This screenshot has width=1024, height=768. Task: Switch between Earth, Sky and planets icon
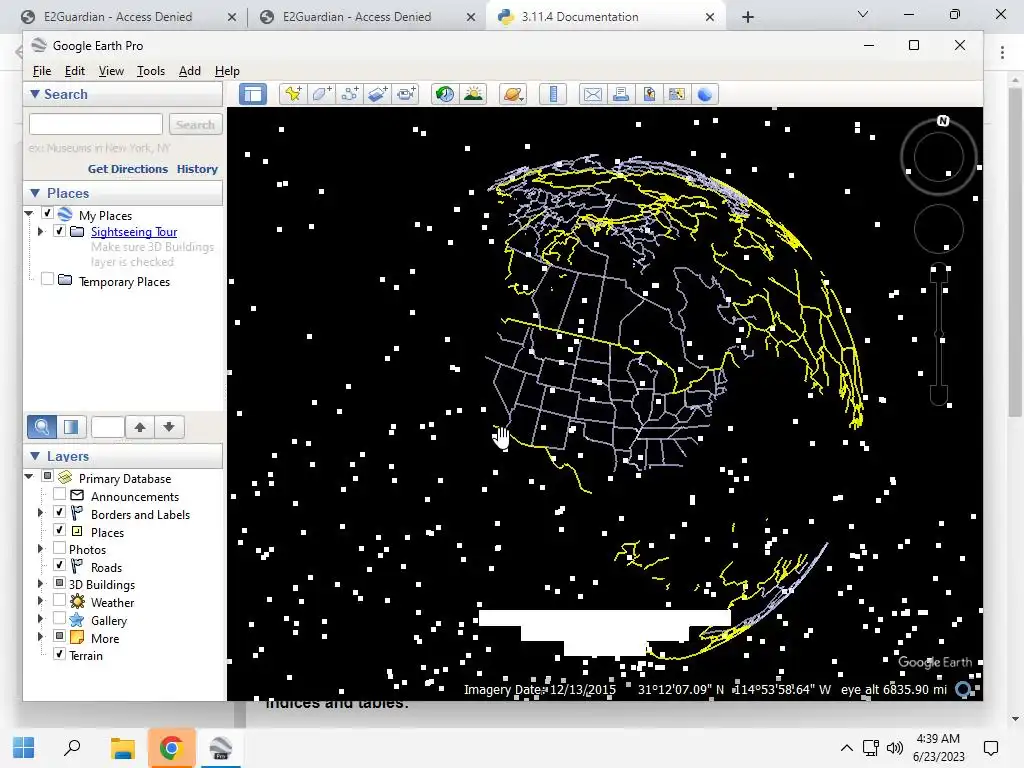(513, 94)
